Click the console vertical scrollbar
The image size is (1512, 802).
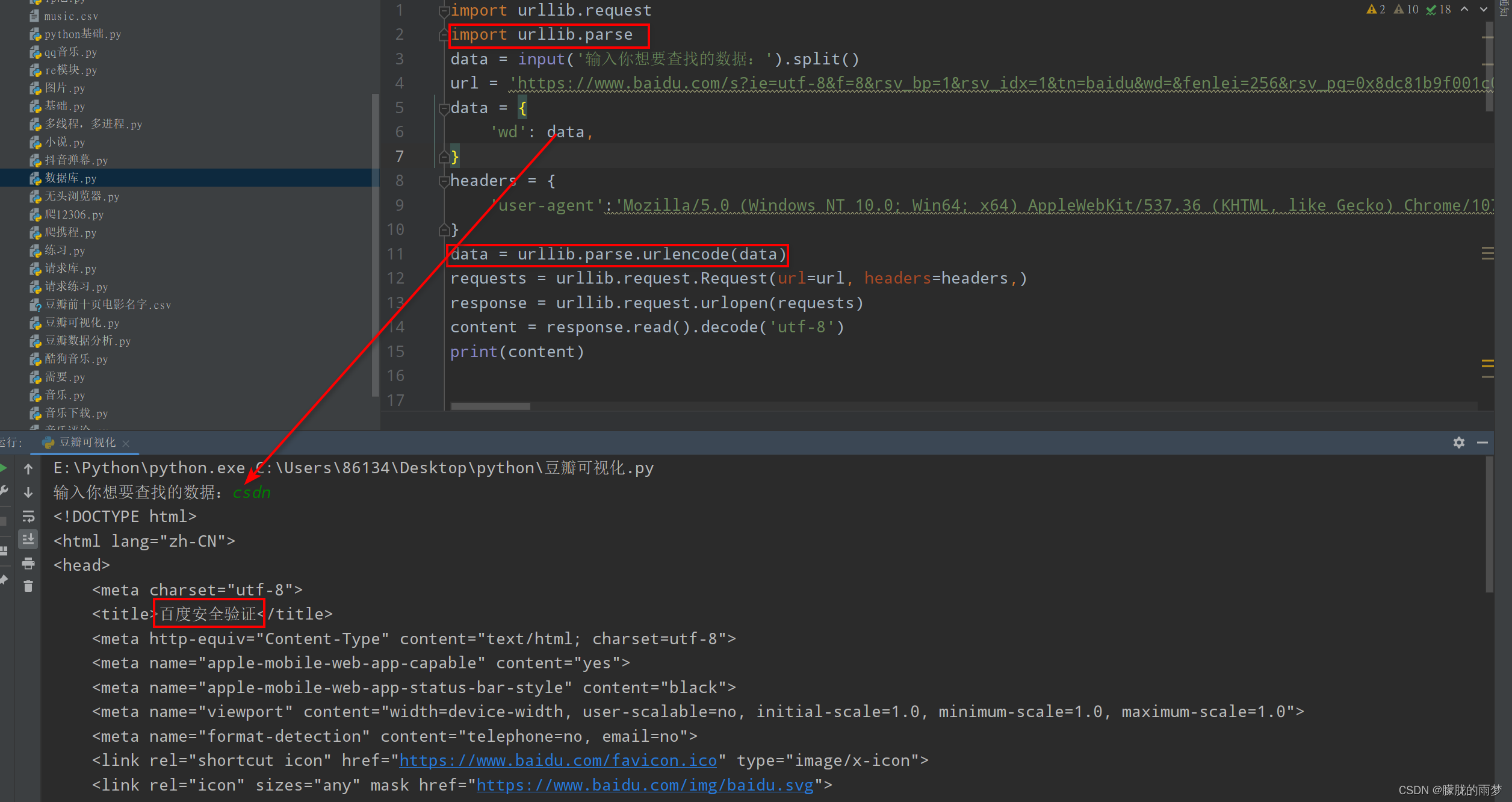(1489, 524)
